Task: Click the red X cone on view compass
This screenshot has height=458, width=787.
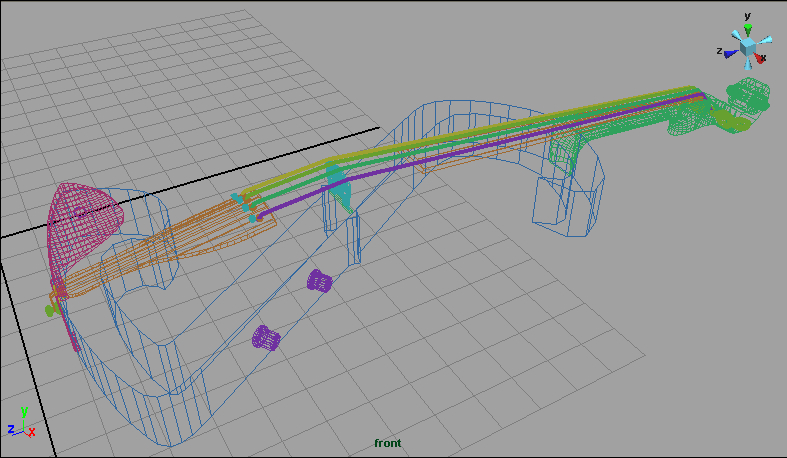Action: pyautogui.click(x=761, y=59)
